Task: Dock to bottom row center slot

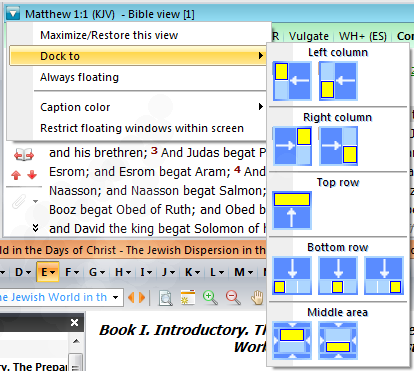Action: pyautogui.click(x=338, y=275)
